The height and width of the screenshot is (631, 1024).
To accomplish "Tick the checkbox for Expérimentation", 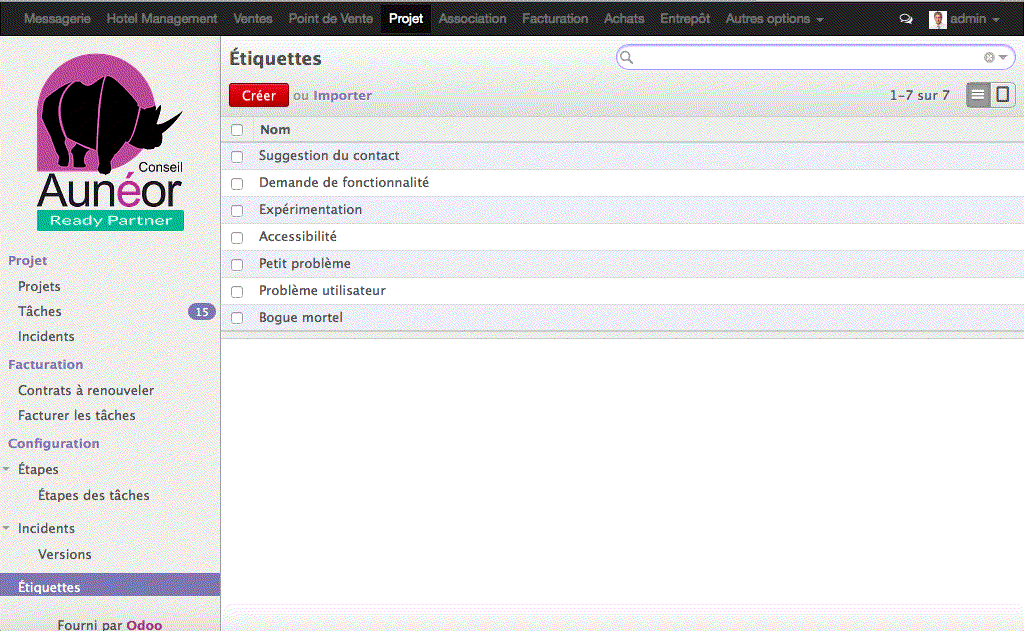I will pos(237,210).
